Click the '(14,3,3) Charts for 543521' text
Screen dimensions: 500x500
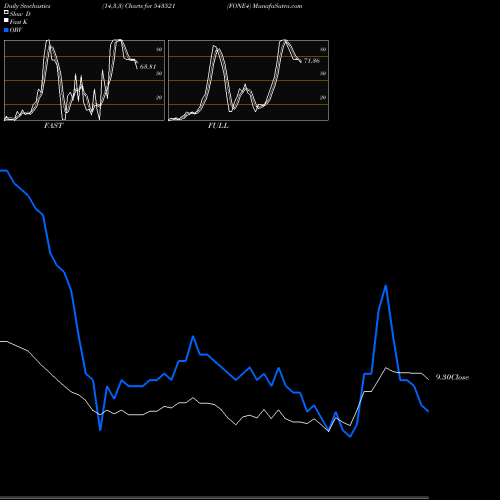[139, 6]
